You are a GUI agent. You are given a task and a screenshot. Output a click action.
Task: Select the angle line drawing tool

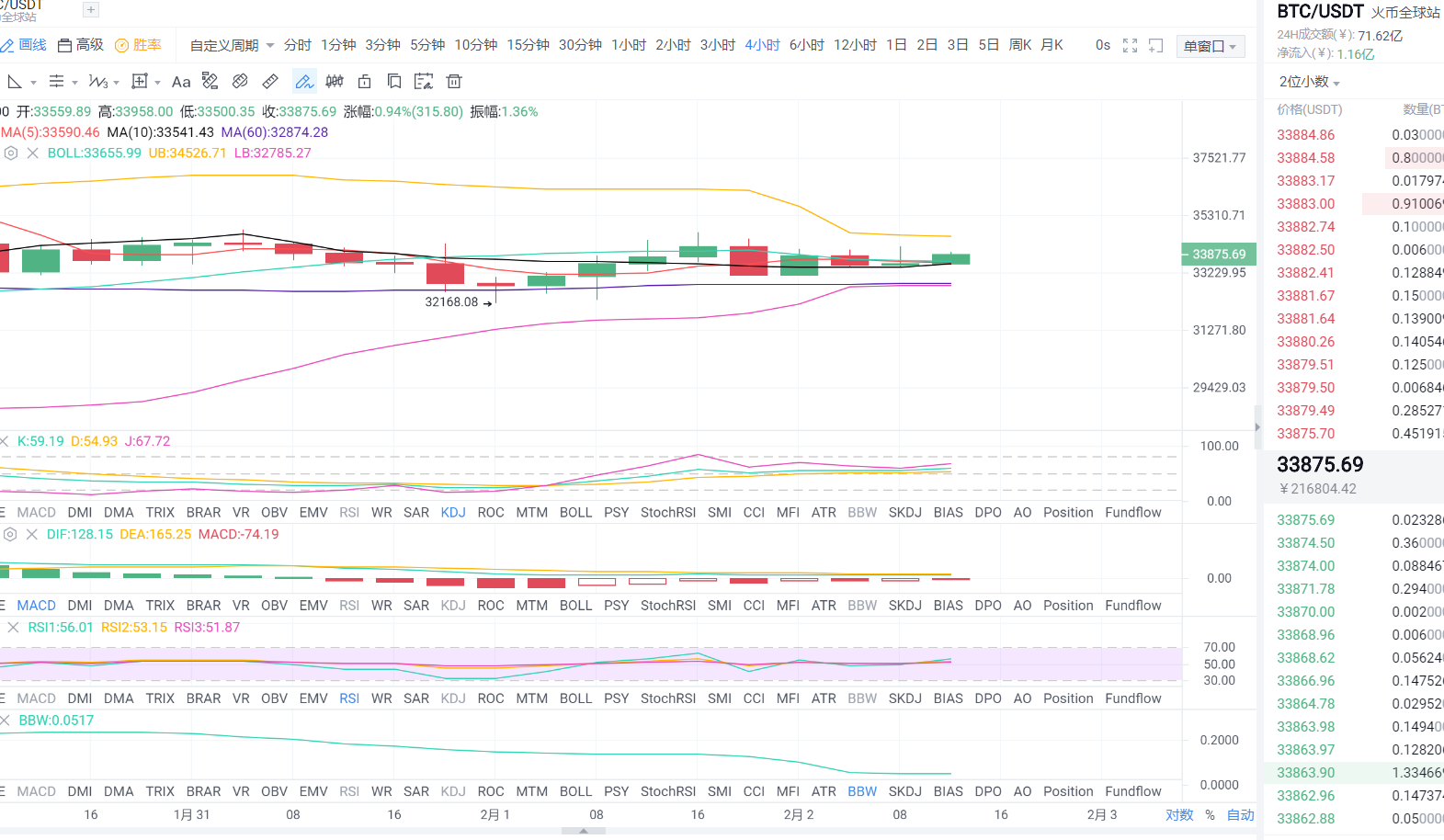tap(15, 82)
